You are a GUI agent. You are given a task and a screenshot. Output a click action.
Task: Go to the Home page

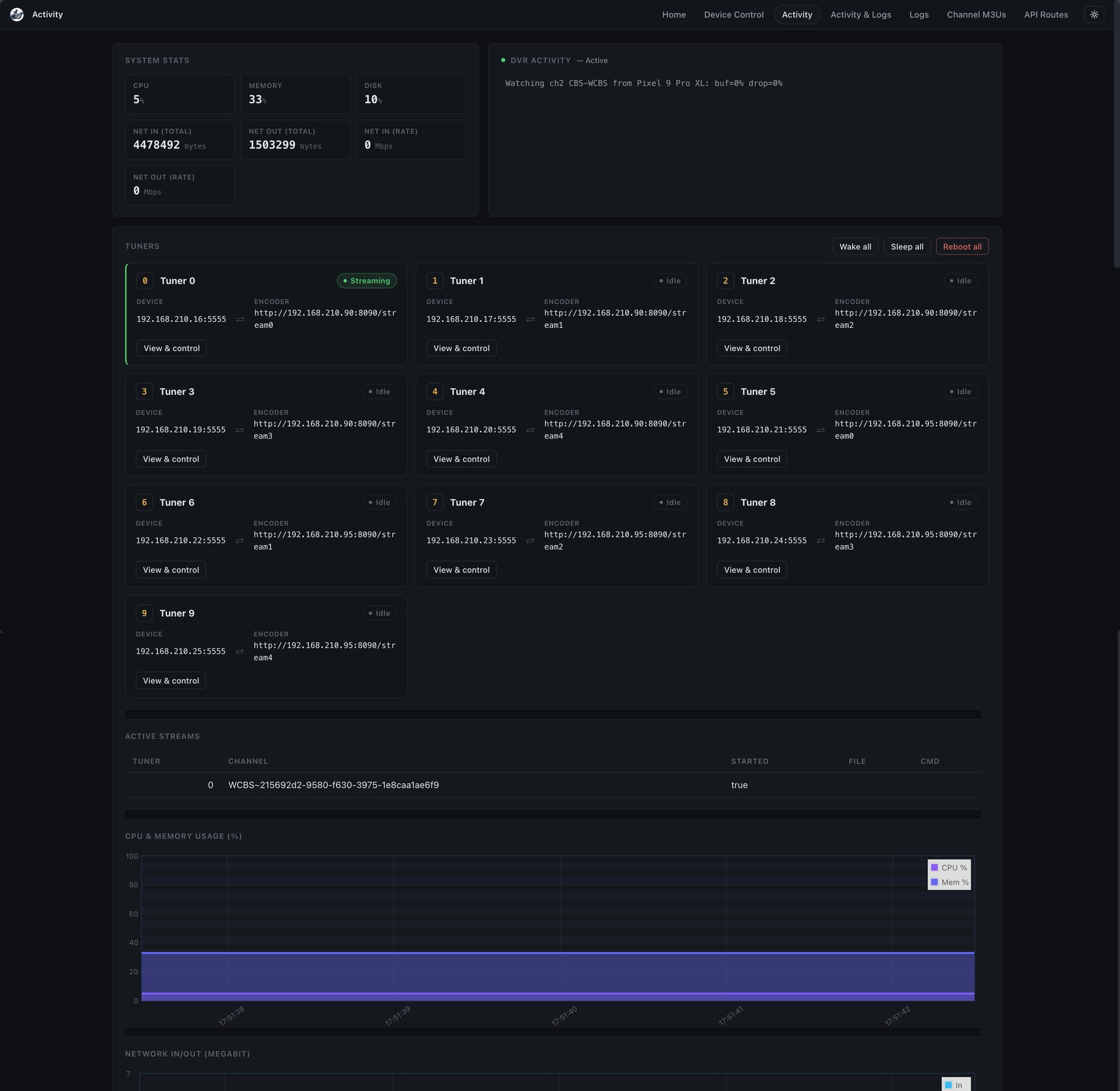674,15
